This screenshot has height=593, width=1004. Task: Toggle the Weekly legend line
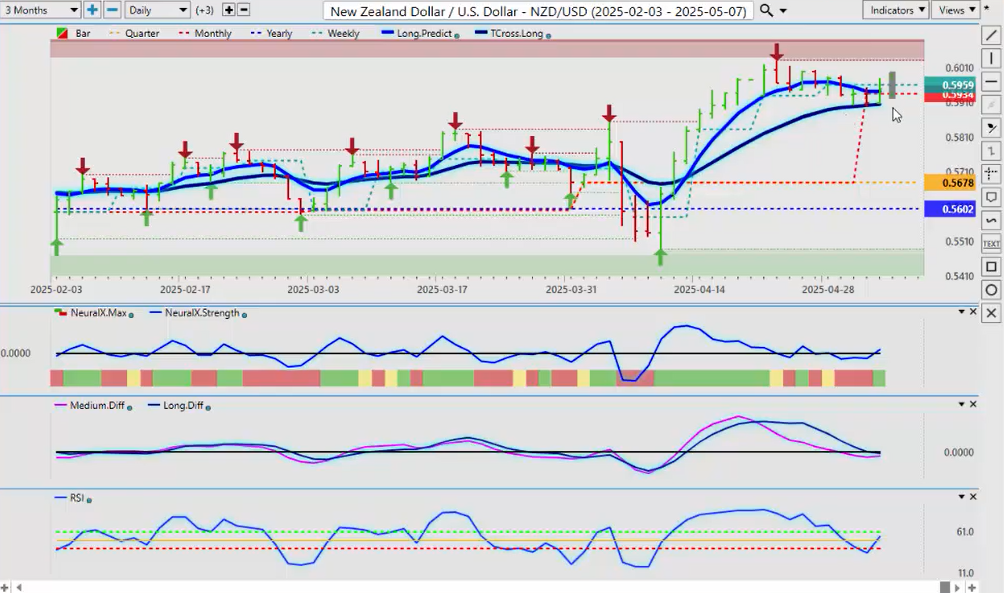point(338,33)
